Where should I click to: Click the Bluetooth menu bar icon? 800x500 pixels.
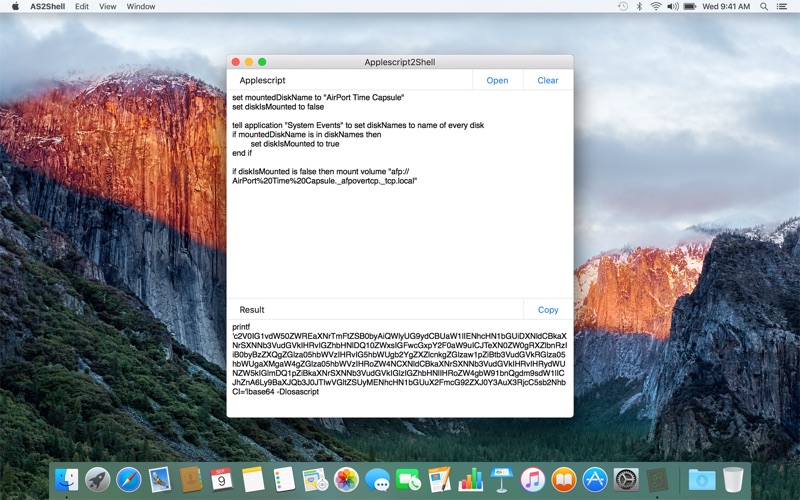[x=639, y=7]
